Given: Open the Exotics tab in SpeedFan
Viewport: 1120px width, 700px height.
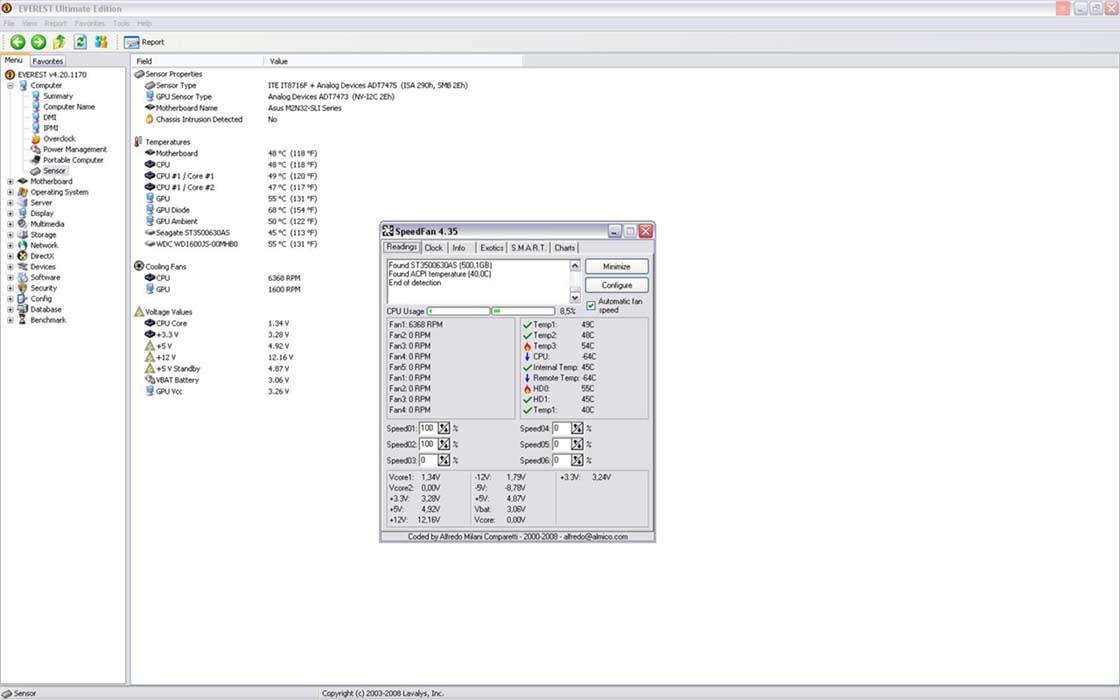Looking at the screenshot, I should (x=491, y=248).
